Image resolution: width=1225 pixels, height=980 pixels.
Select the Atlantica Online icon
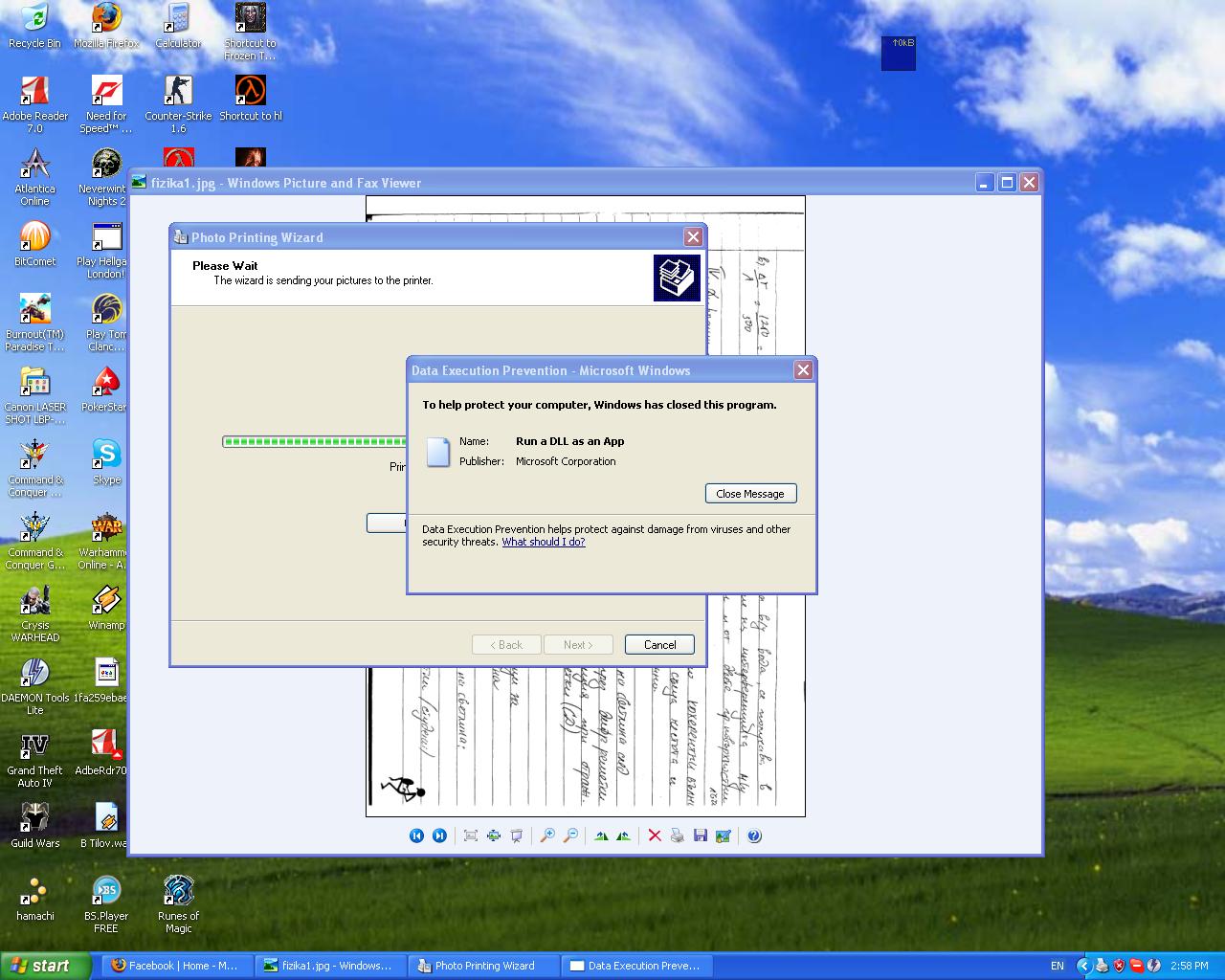35,177
